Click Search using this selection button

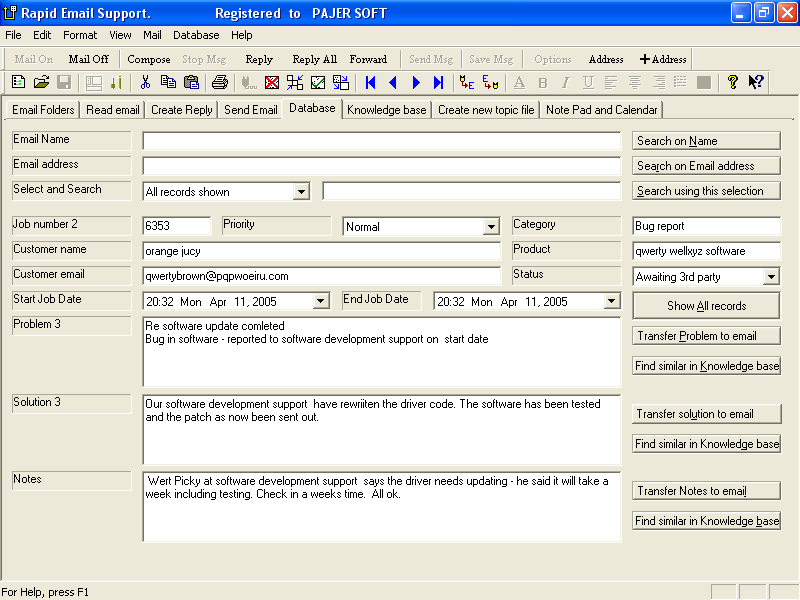point(706,191)
